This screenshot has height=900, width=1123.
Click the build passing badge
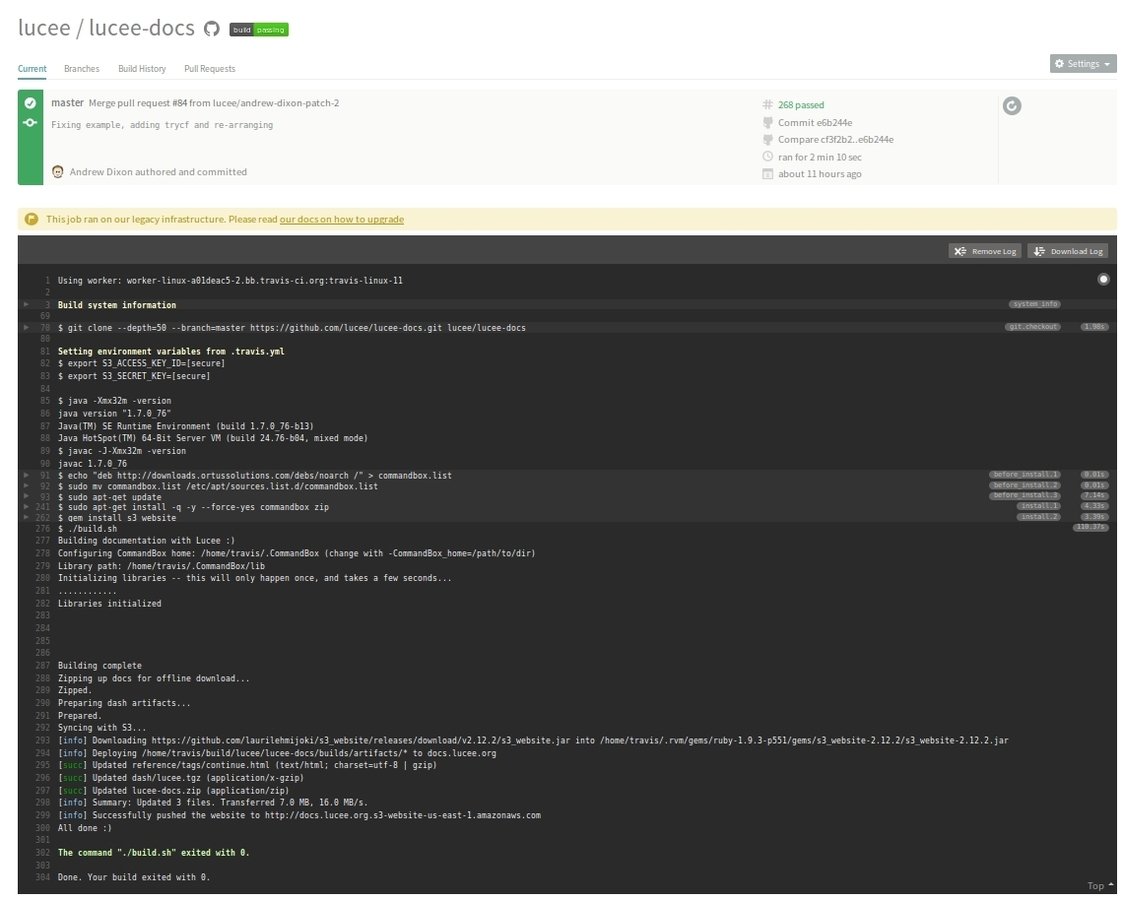point(259,29)
